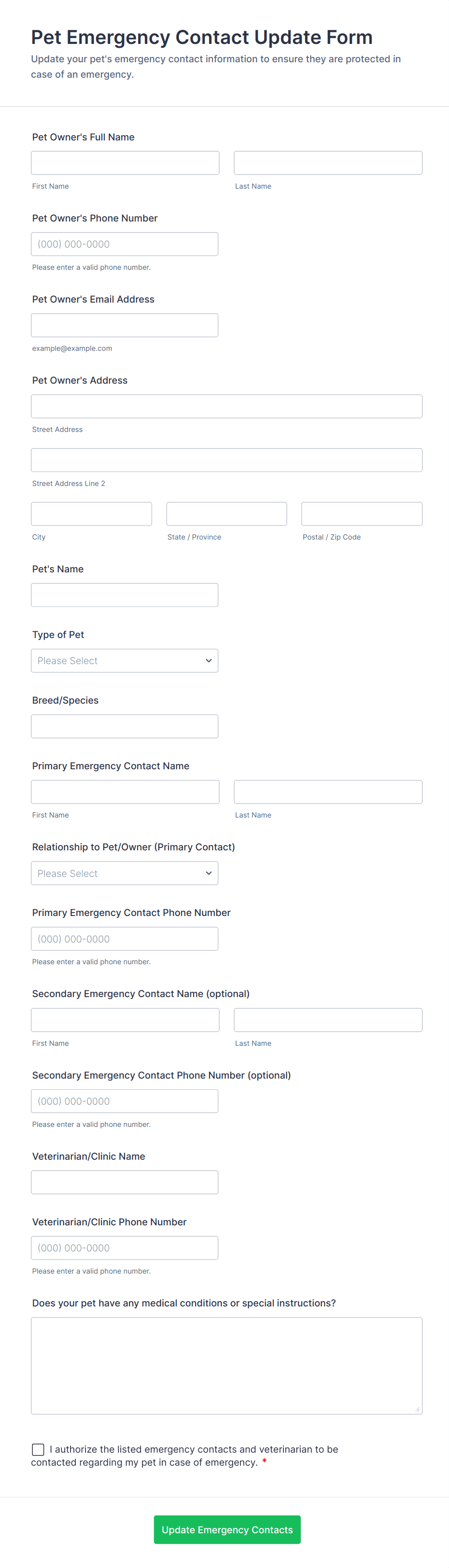
Task: Select the Postal / Zip Code field
Action: click(361, 514)
